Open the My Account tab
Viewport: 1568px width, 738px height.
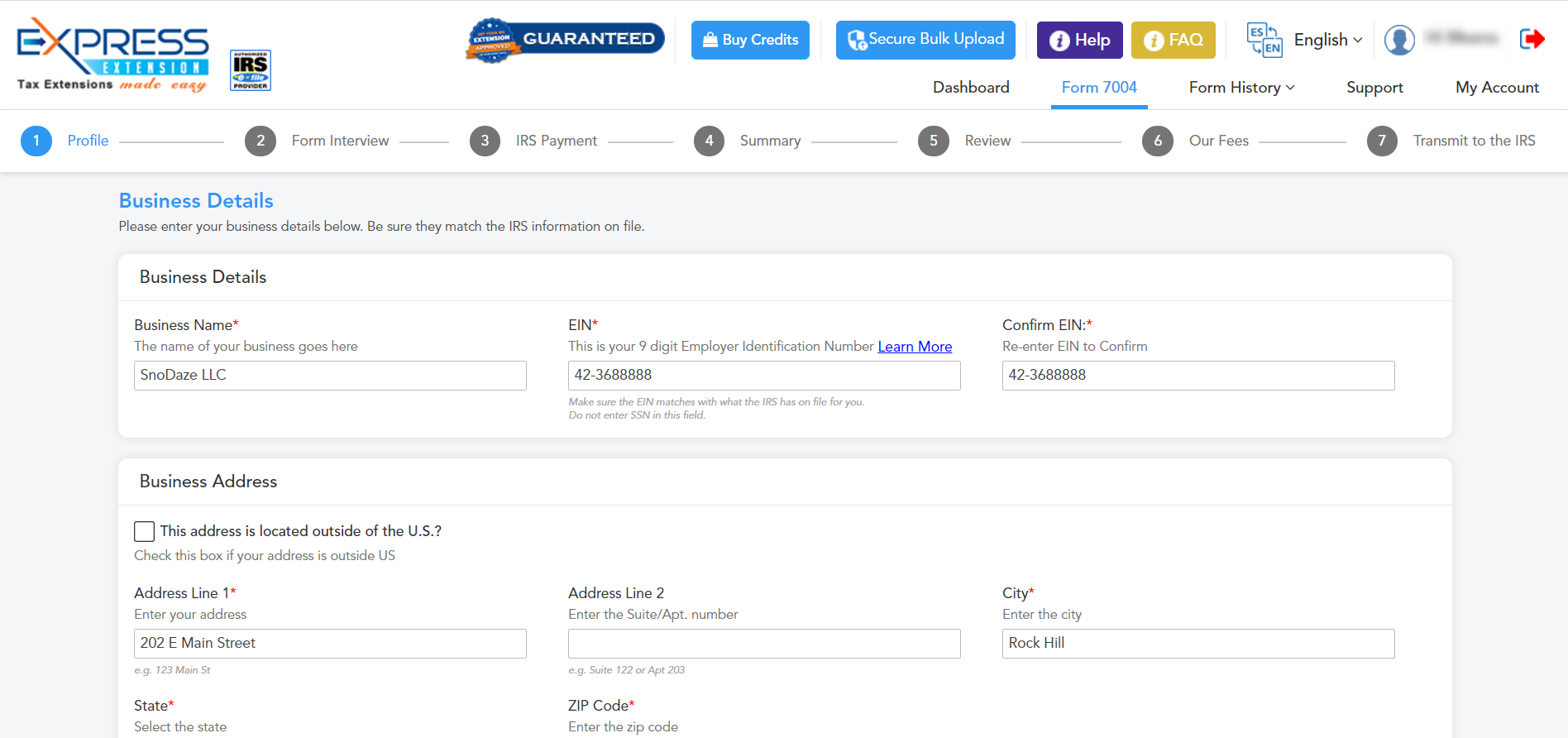(x=1497, y=88)
